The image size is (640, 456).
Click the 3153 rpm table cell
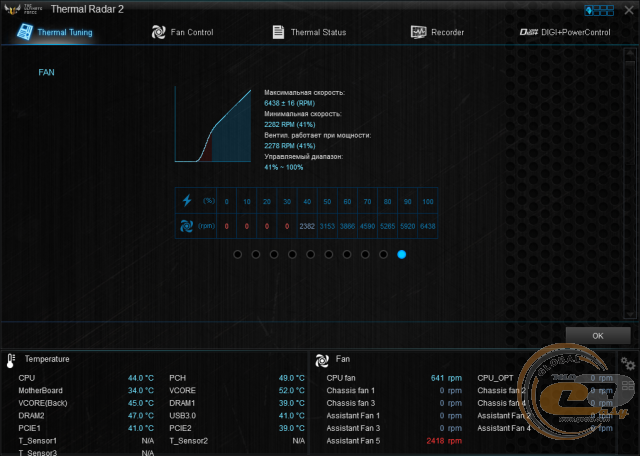[327, 226]
